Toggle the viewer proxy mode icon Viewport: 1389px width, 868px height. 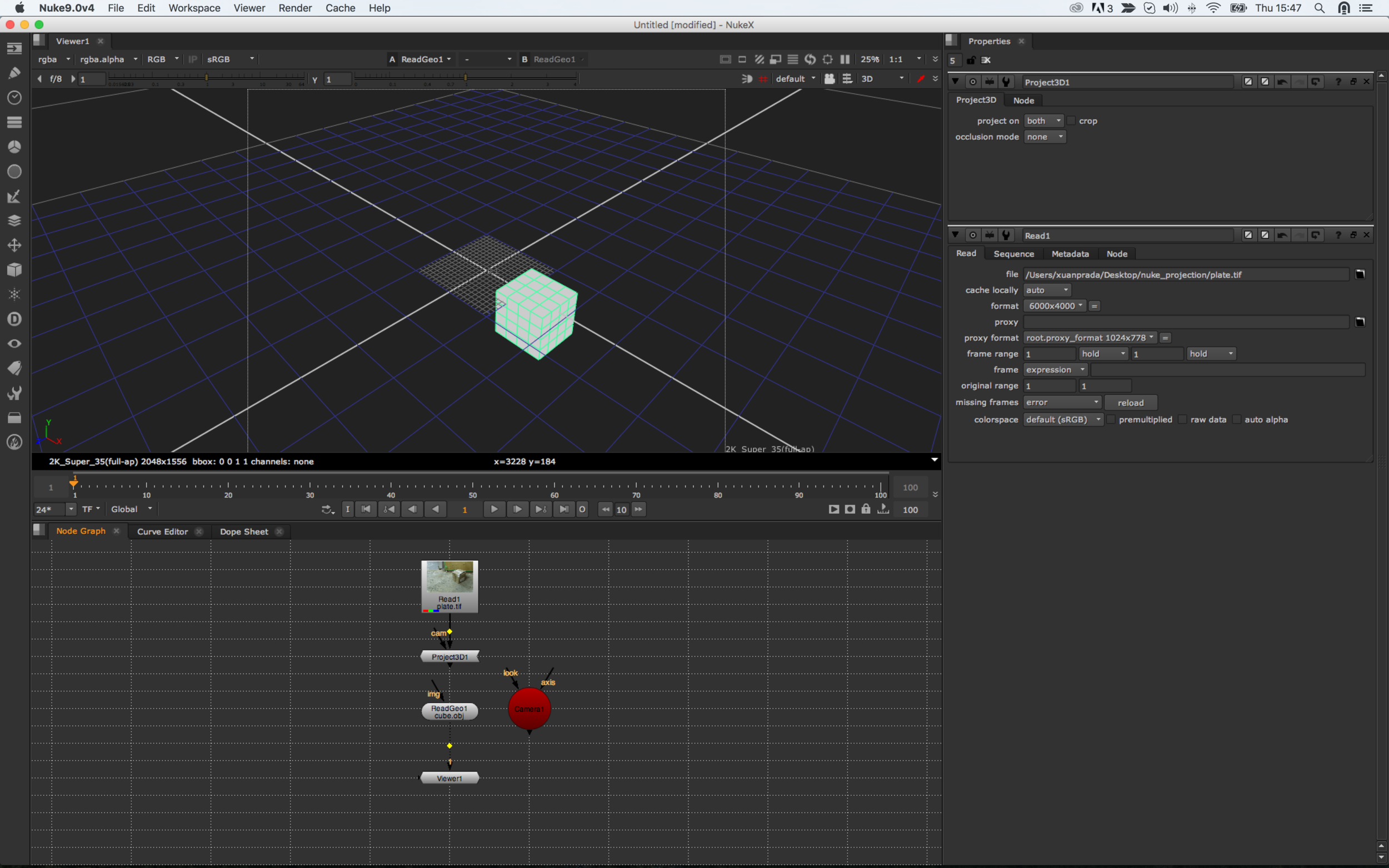[x=775, y=59]
